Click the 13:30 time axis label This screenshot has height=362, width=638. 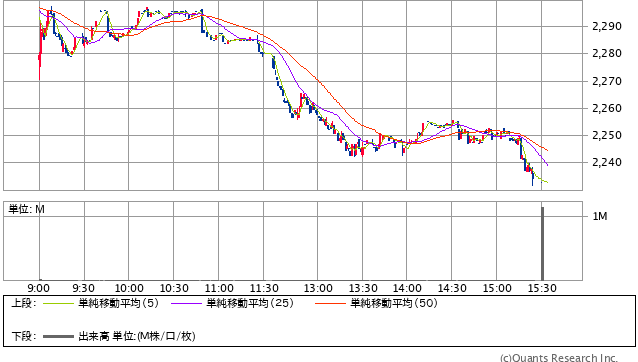363,288
